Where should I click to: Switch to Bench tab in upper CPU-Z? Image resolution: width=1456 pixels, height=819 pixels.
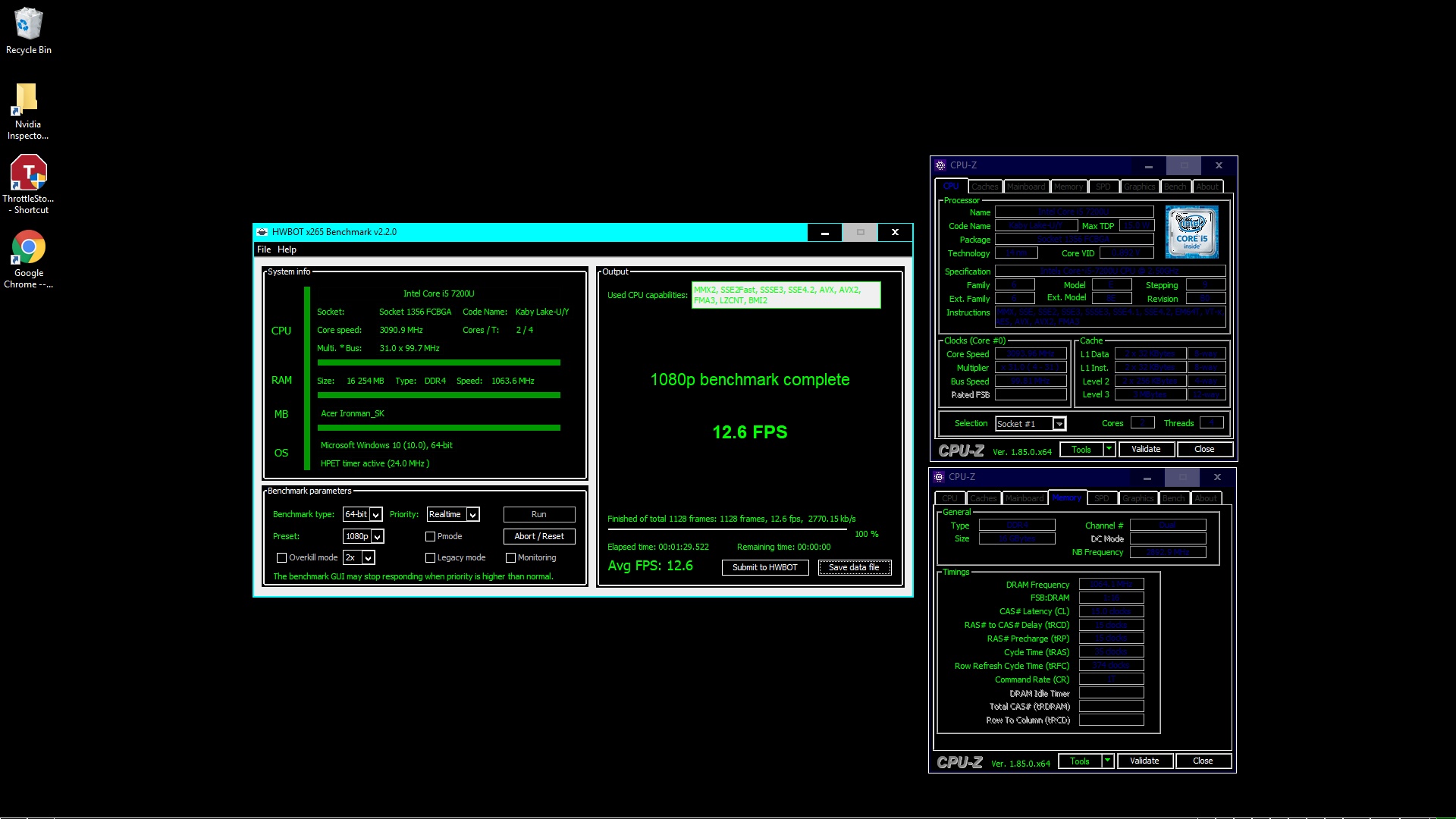tap(1175, 187)
